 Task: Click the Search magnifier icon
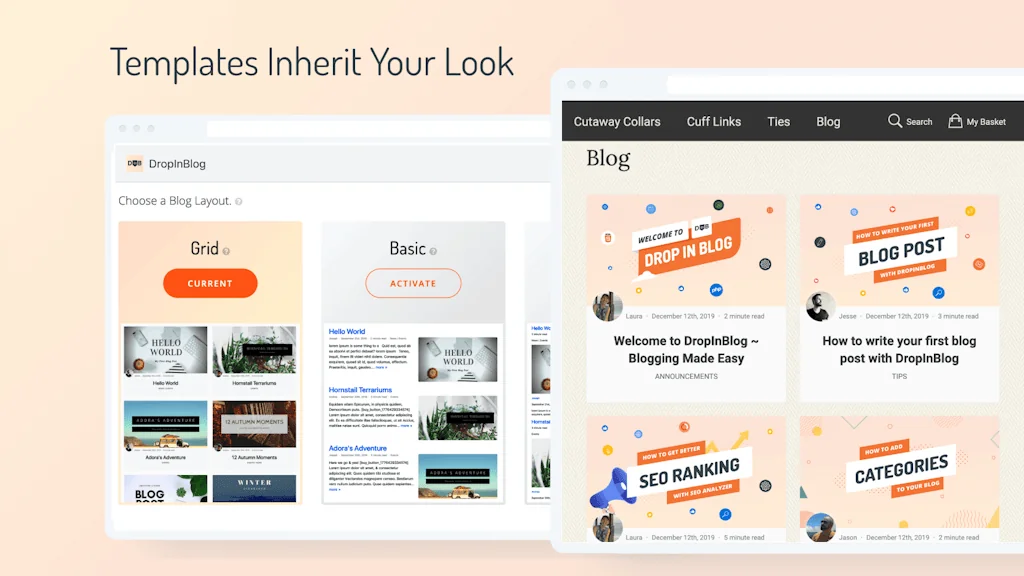(895, 121)
